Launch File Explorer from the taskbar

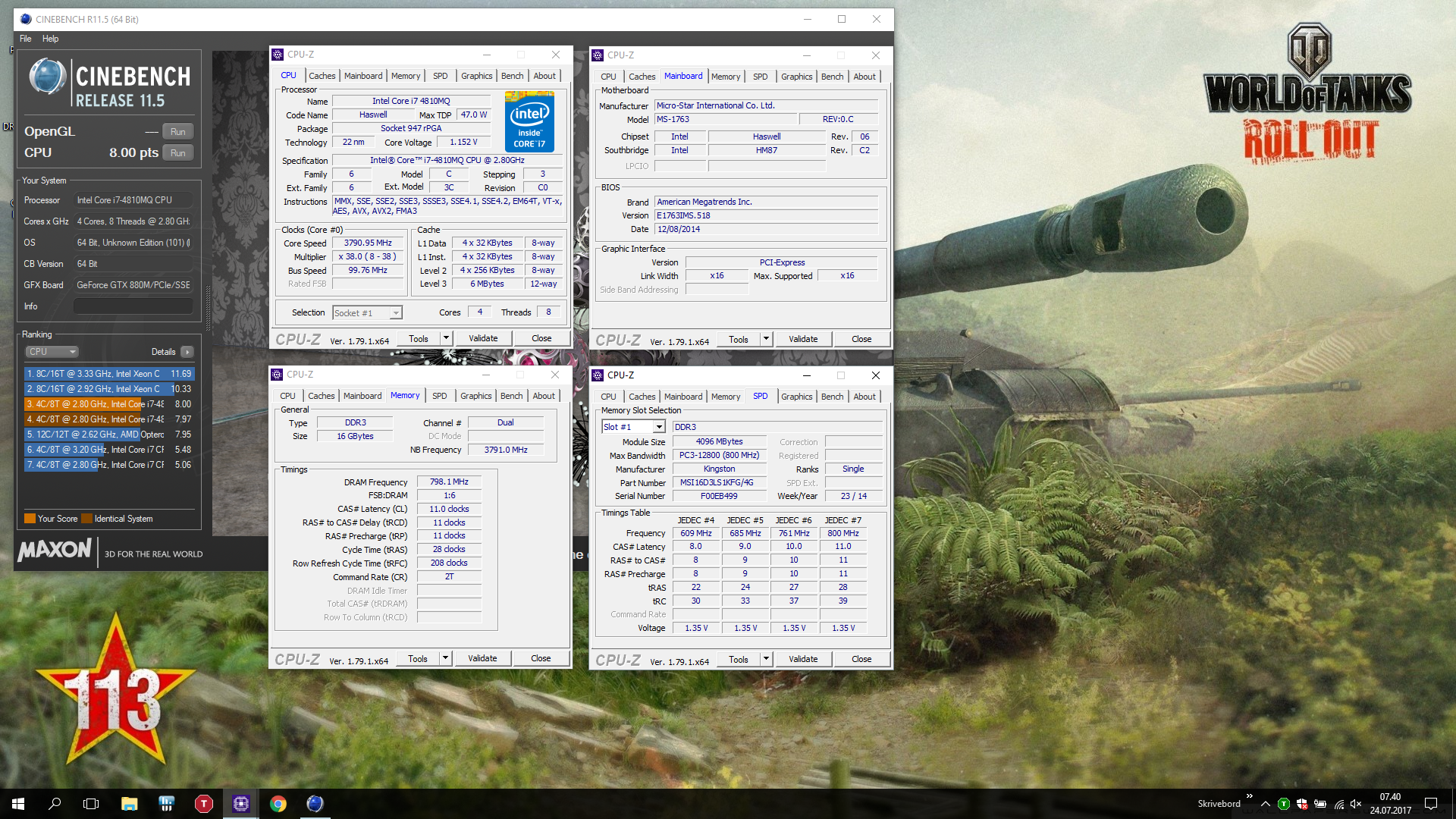129,804
